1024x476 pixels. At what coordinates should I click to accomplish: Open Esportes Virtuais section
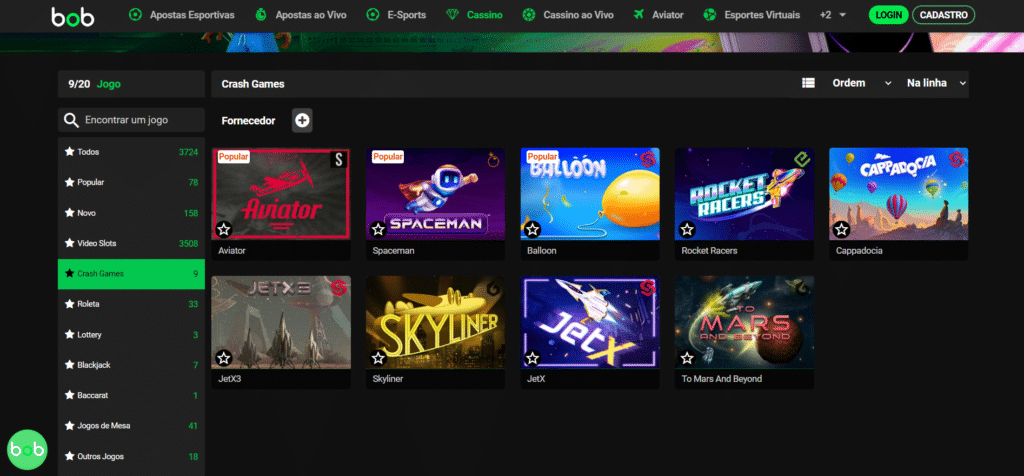tap(761, 14)
